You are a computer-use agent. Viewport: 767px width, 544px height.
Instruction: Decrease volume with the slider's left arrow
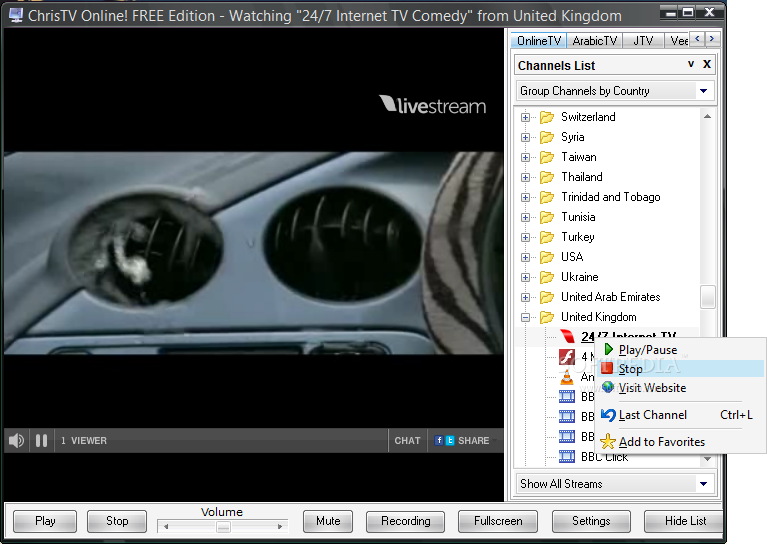coord(166,527)
